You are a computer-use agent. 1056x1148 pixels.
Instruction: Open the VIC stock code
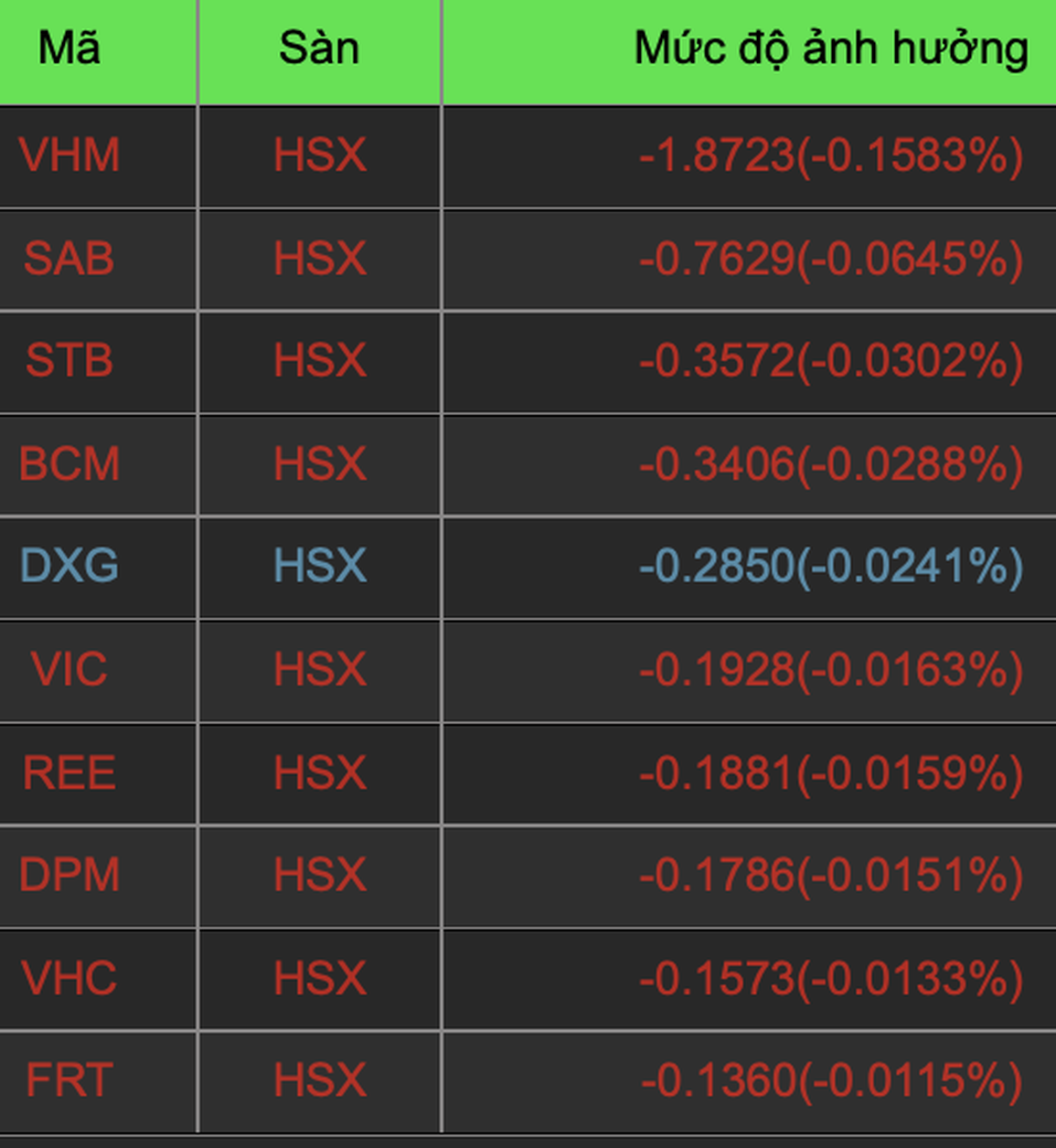69,669
